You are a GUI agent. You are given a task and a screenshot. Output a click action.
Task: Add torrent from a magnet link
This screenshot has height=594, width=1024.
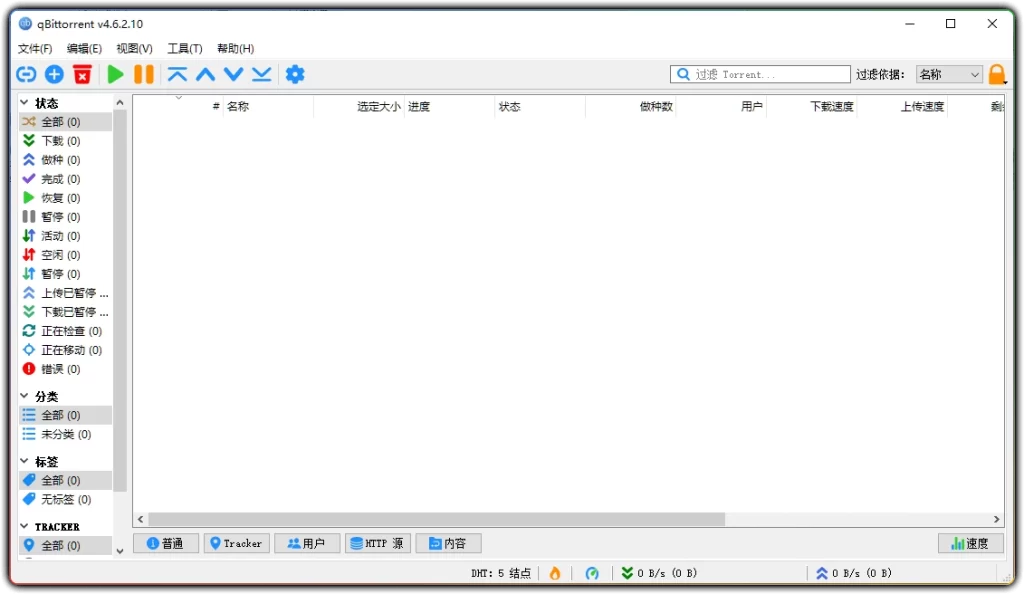click(x=25, y=73)
